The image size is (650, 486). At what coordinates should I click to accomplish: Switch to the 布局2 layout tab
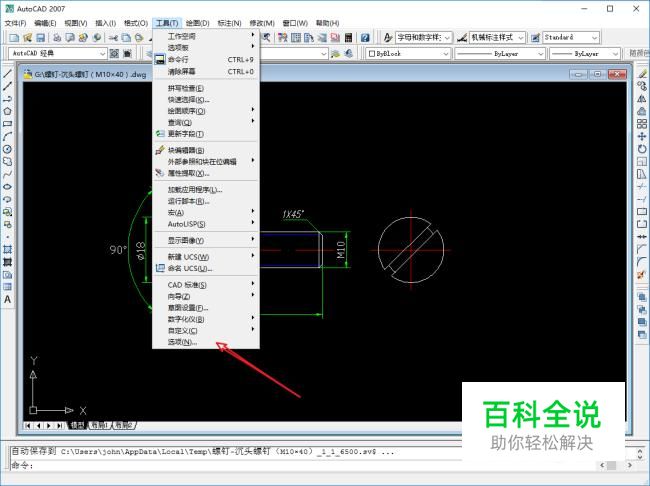click(124, 425)
